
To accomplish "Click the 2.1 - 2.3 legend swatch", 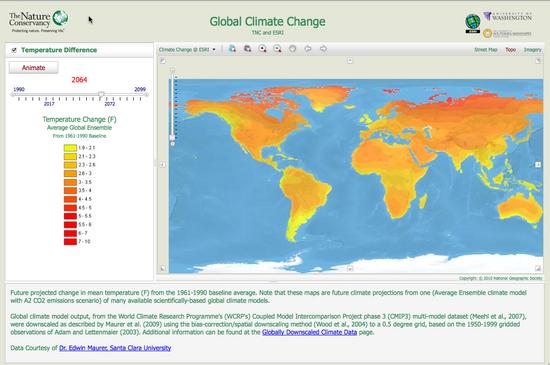I will (70, 156).
